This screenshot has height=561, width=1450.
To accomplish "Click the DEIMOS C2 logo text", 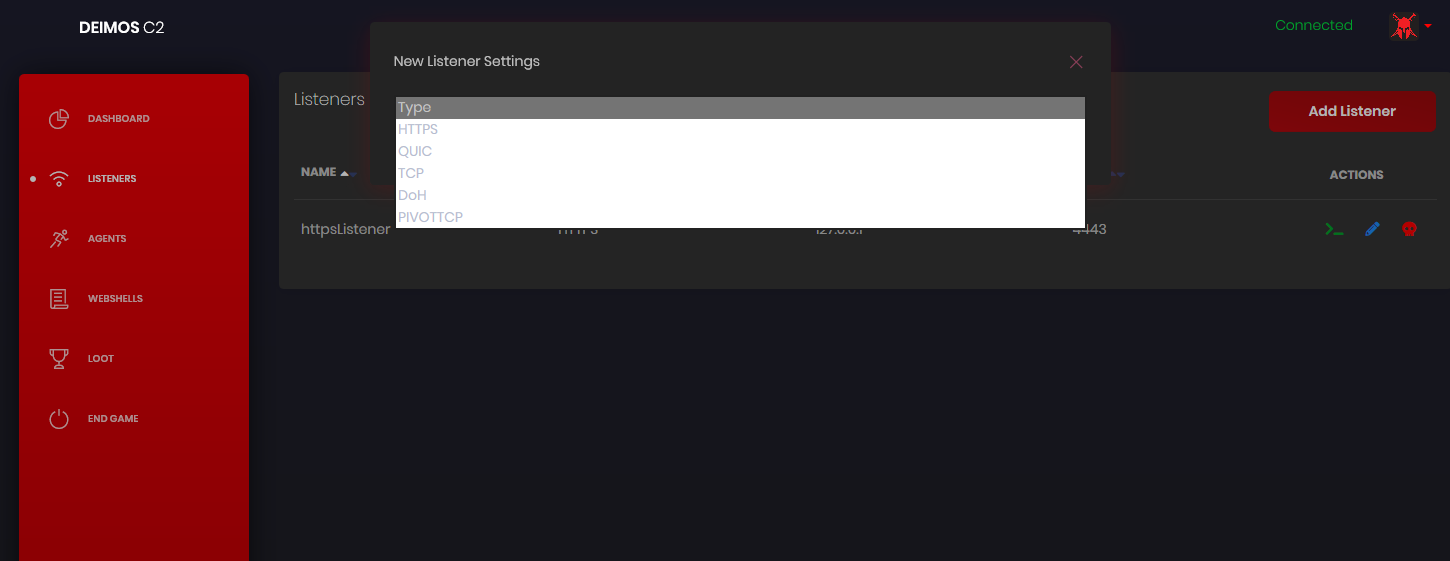I will click(121, 28).
